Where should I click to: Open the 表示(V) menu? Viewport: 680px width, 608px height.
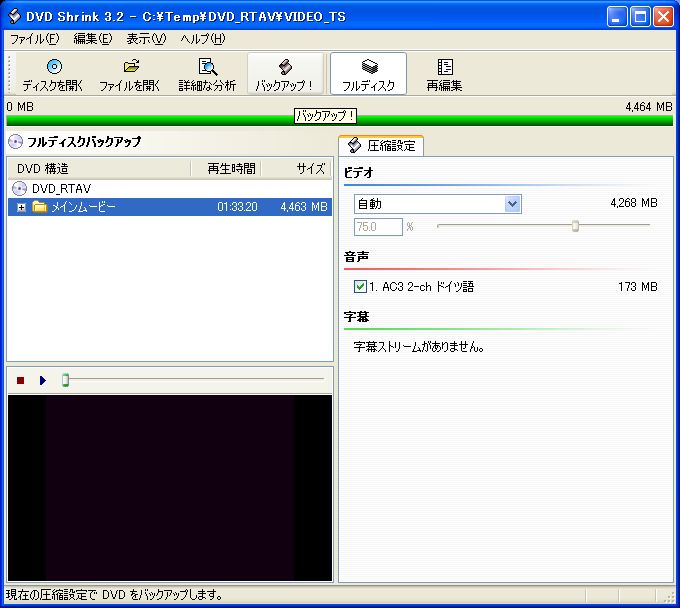click(146, 39)
